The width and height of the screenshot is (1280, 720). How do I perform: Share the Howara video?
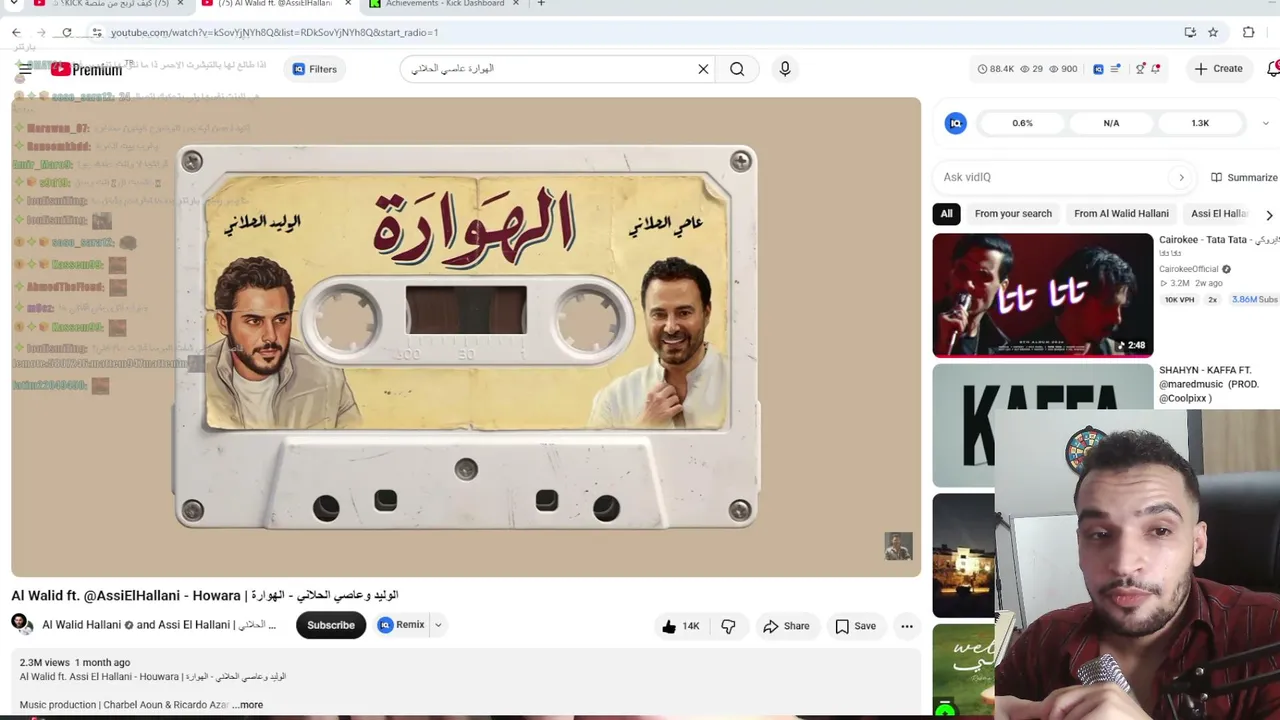point(786,626)
